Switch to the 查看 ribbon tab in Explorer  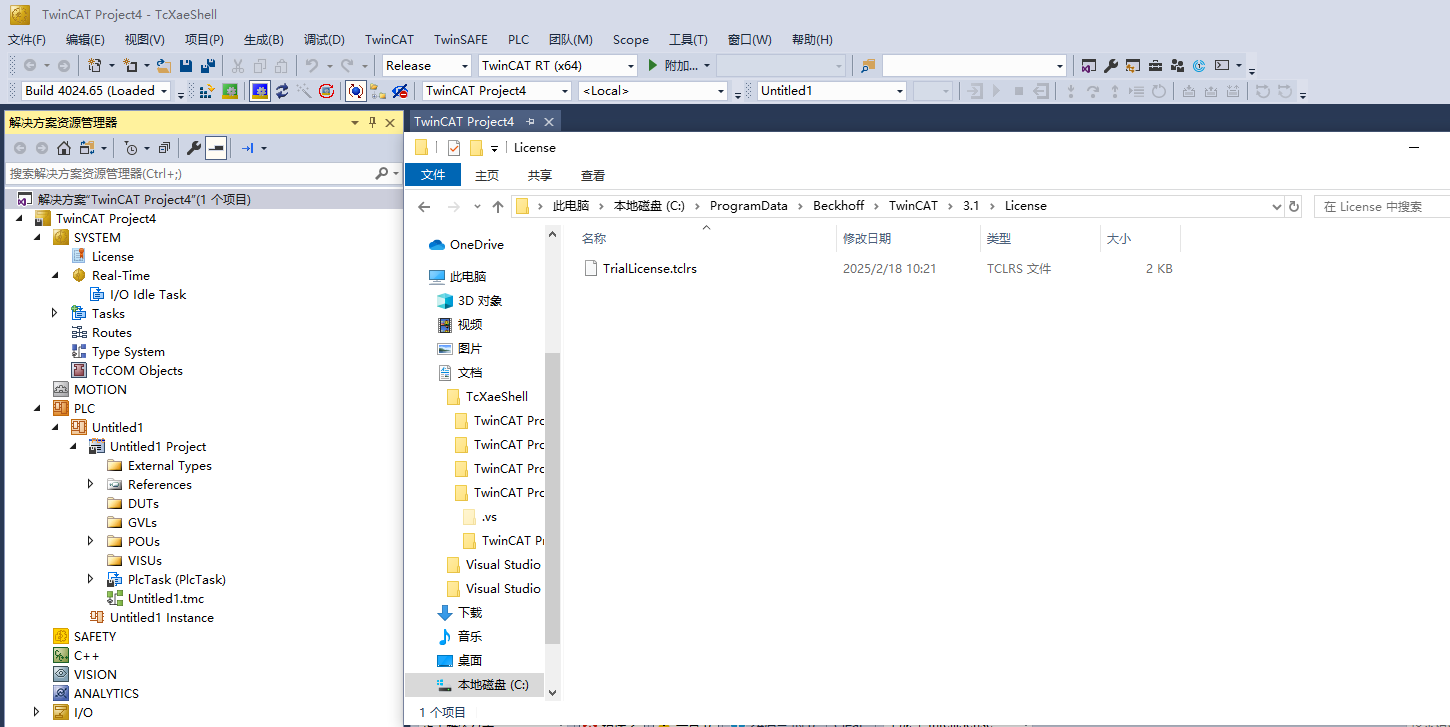[593, 175]
